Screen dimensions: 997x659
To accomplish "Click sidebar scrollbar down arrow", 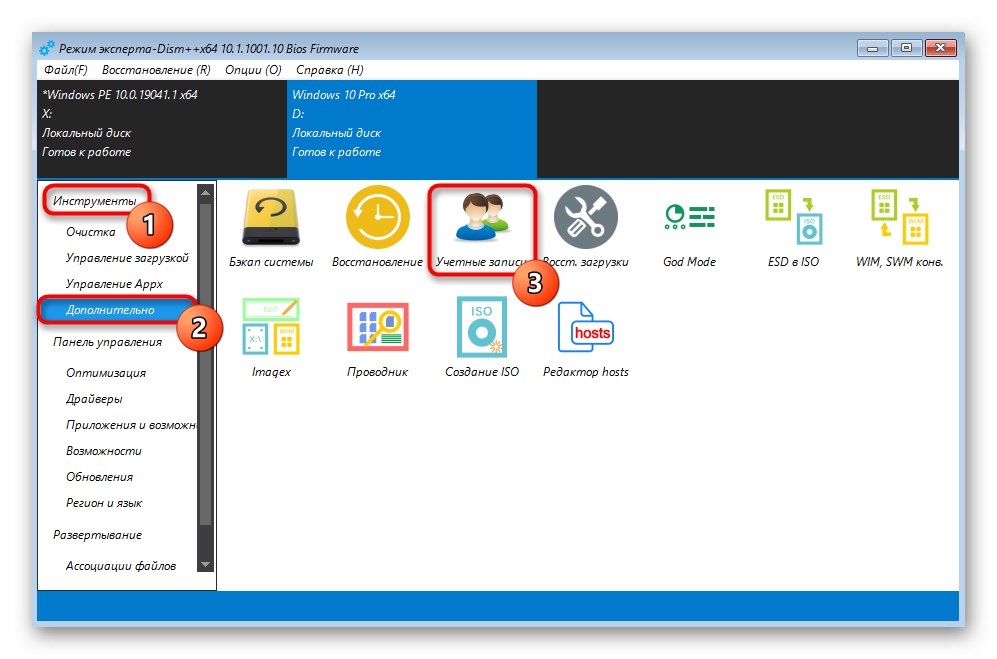I will pyautogui.click(x=205, y=564).
